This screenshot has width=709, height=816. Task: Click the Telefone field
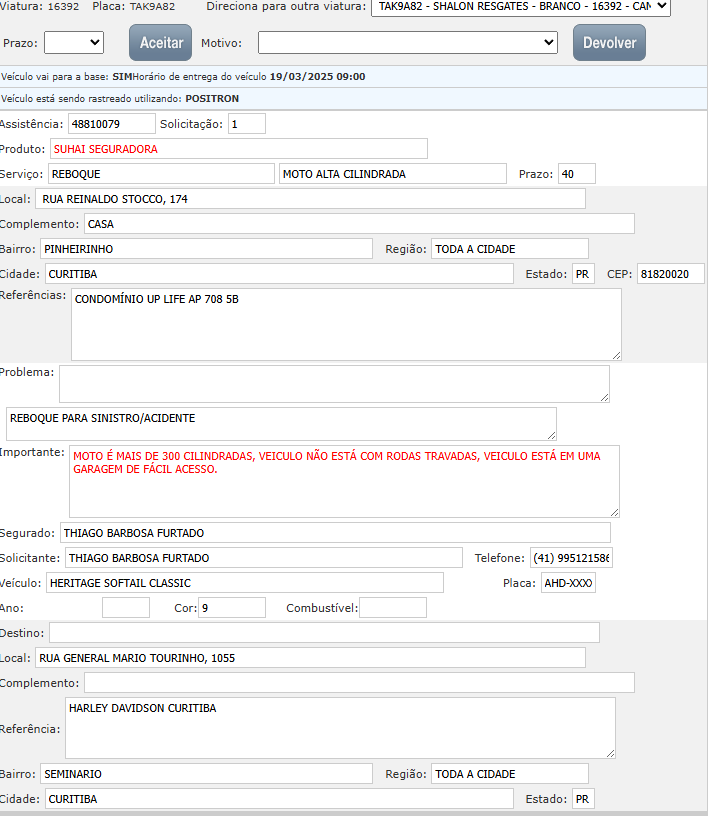point(571,558)
